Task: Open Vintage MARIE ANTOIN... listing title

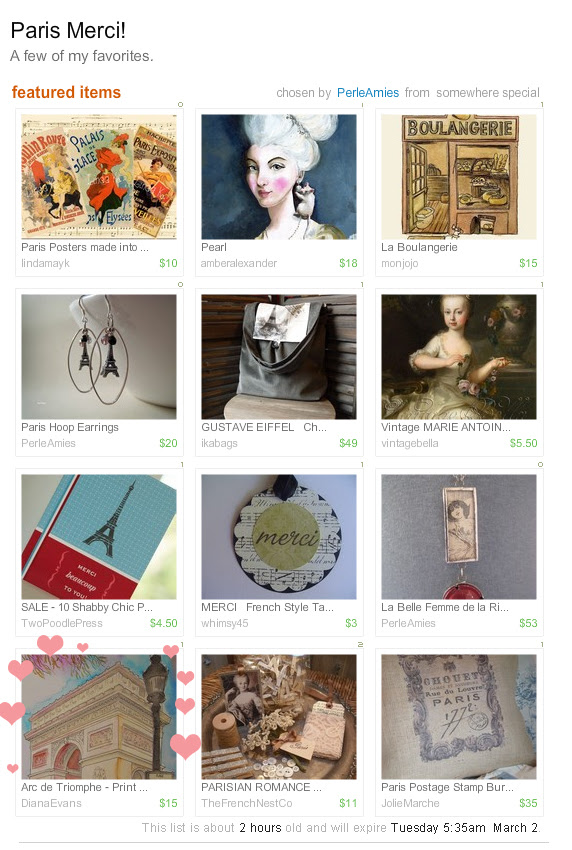Action: click(x=446, y=427)
